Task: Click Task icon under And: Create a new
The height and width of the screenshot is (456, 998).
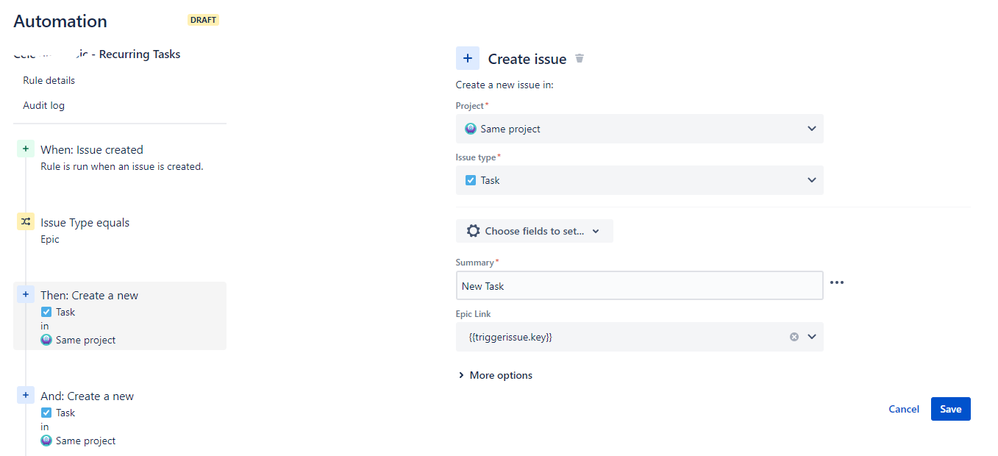Action: 46,413
